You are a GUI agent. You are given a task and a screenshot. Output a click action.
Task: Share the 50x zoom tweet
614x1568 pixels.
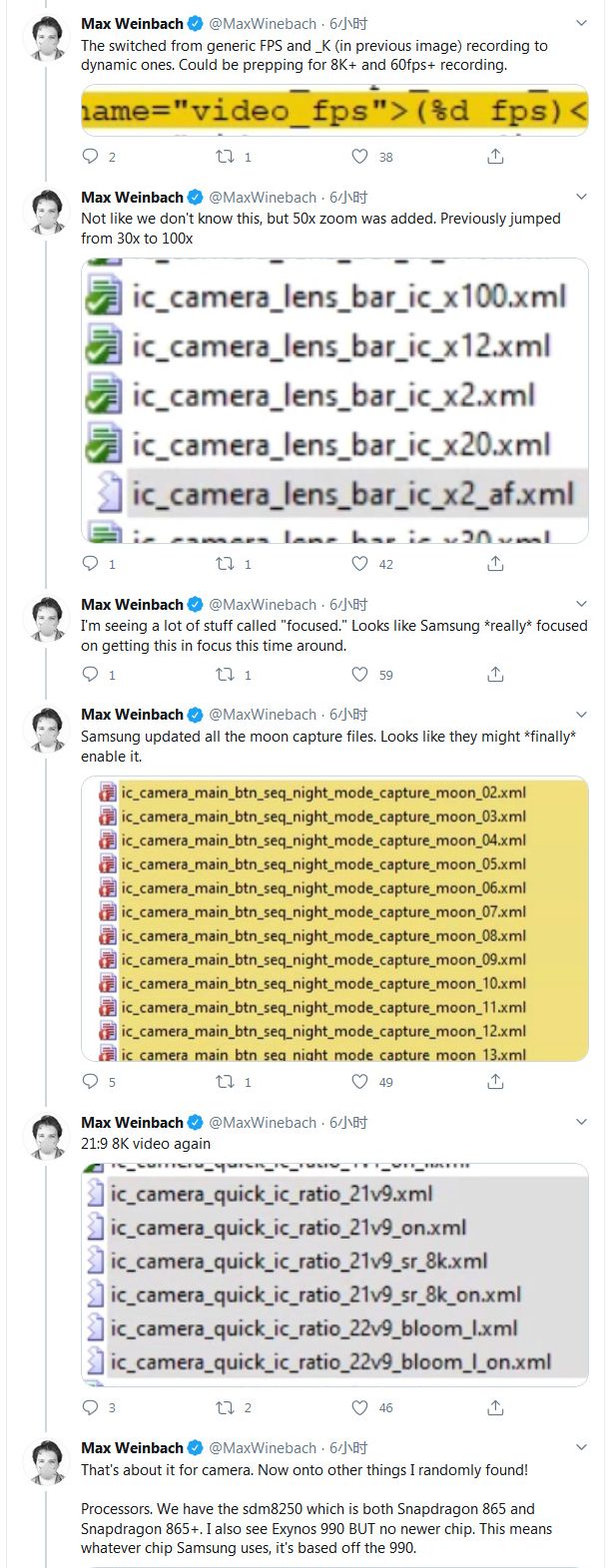495,564
